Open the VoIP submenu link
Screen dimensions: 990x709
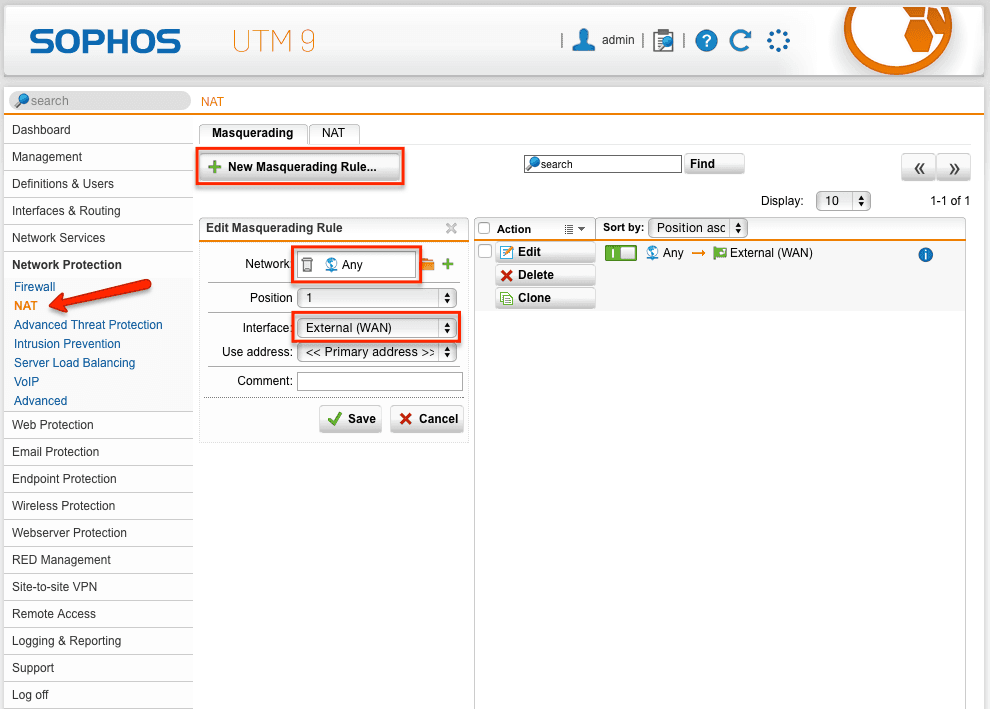tap(27, 382)
